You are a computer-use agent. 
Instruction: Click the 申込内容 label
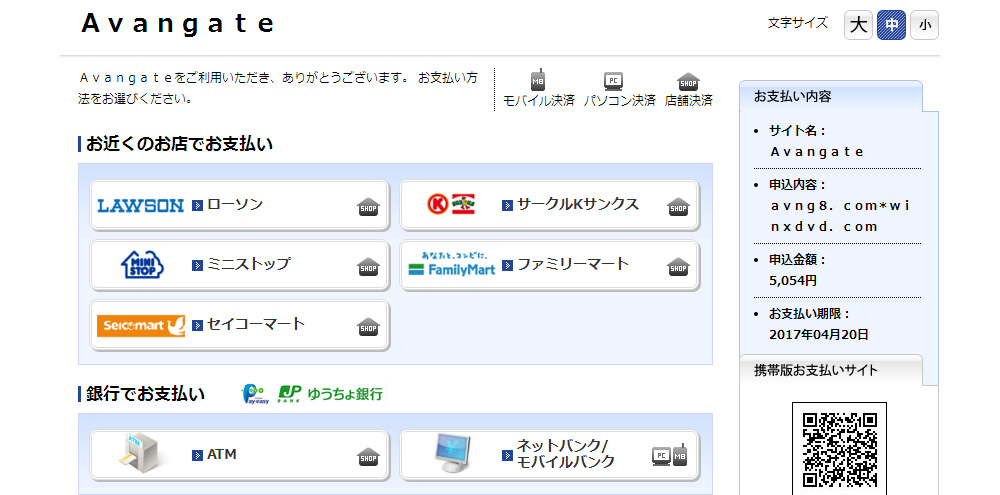coord(798,185)
